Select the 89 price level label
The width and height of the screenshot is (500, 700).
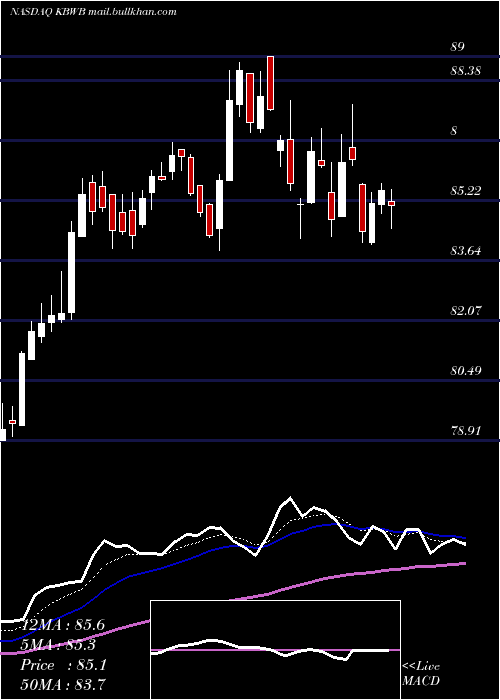point(458,47)
